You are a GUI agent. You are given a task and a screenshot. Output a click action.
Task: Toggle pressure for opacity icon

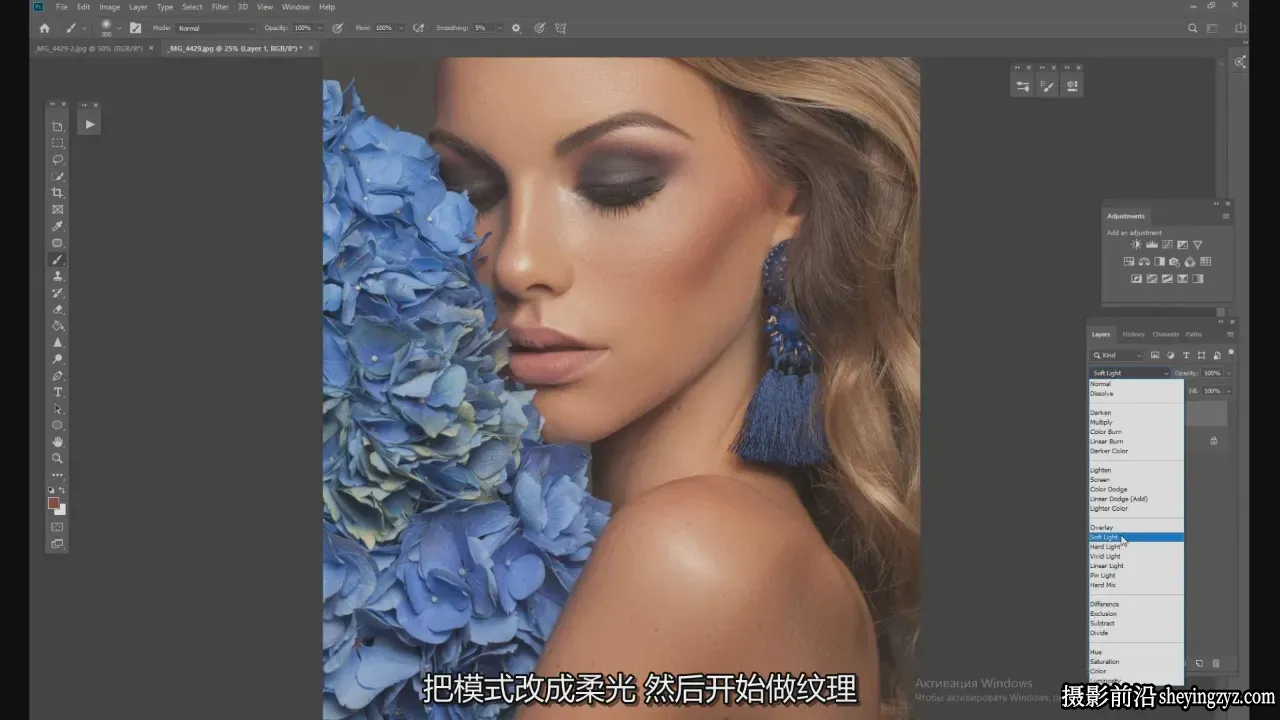click(x=338, y=28)
